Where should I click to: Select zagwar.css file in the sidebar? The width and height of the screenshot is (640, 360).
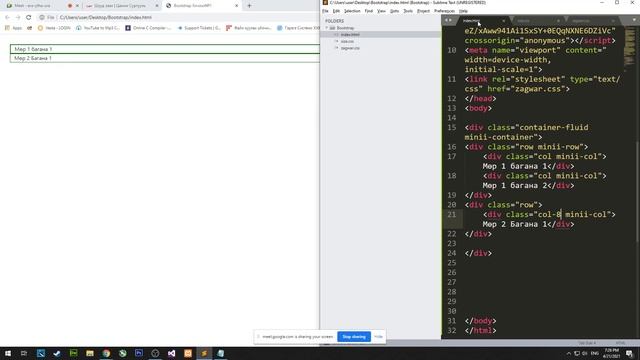click(350, 48)
